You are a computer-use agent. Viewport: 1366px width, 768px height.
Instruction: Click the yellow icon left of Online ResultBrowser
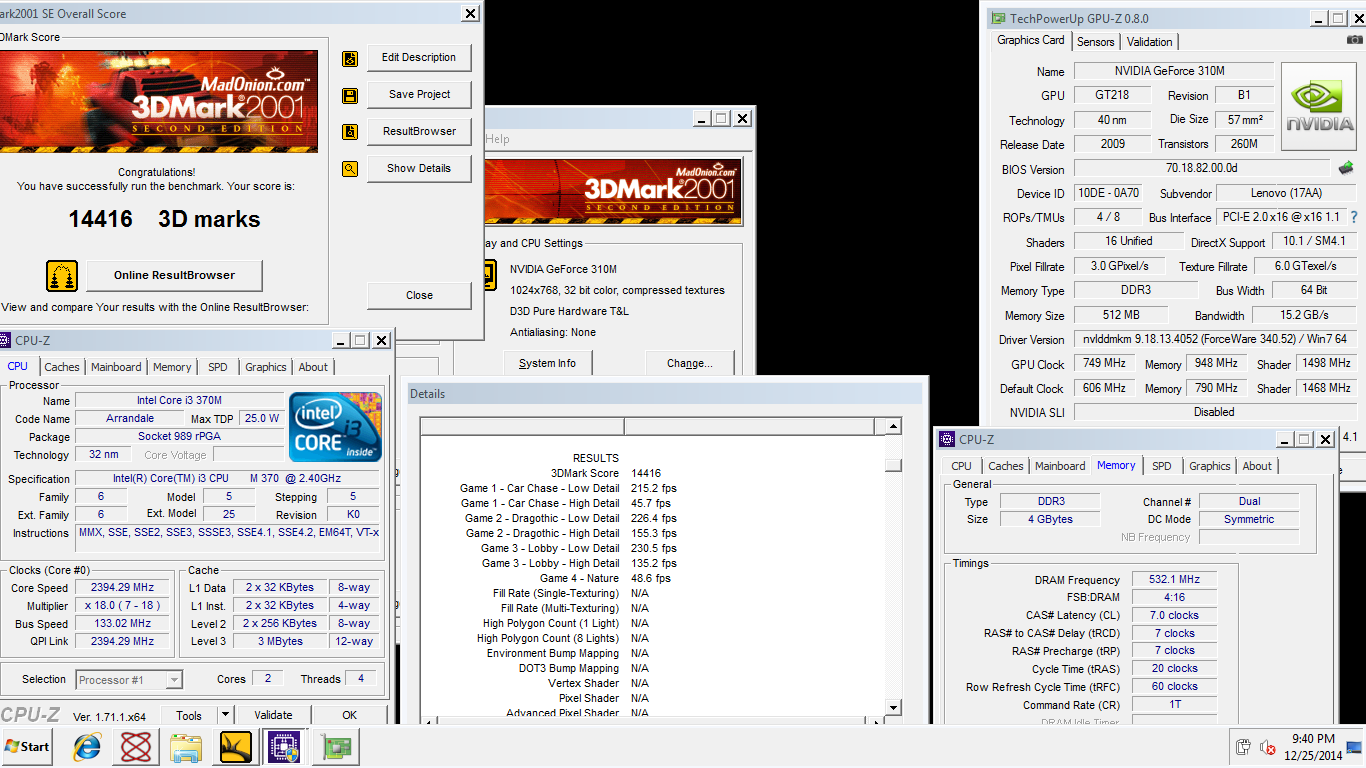(62, 276)
